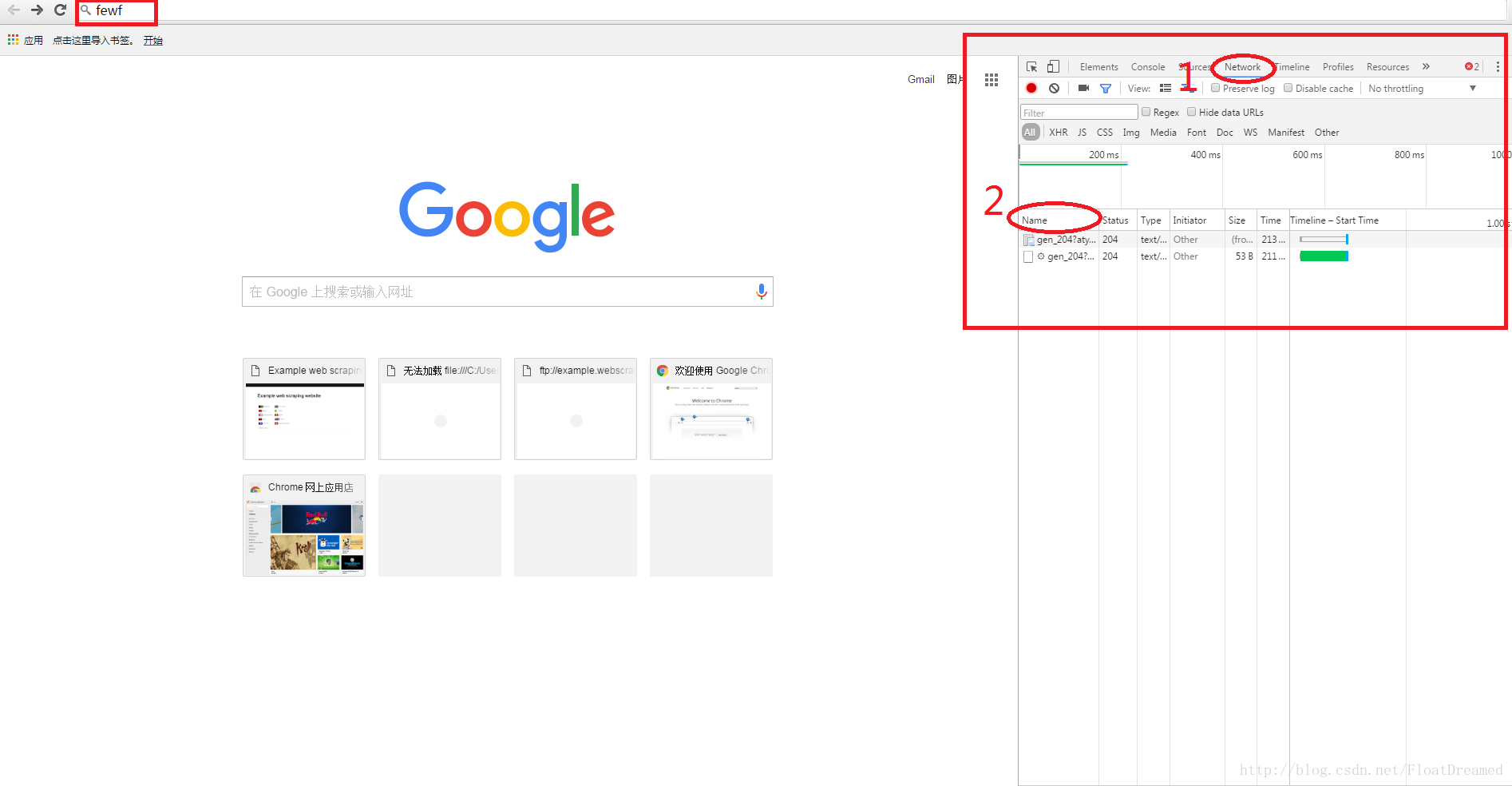The width and height of the screenshot is (1512, 786).
Task: Sort requests by the Status column header
Action: (1118, 220)
